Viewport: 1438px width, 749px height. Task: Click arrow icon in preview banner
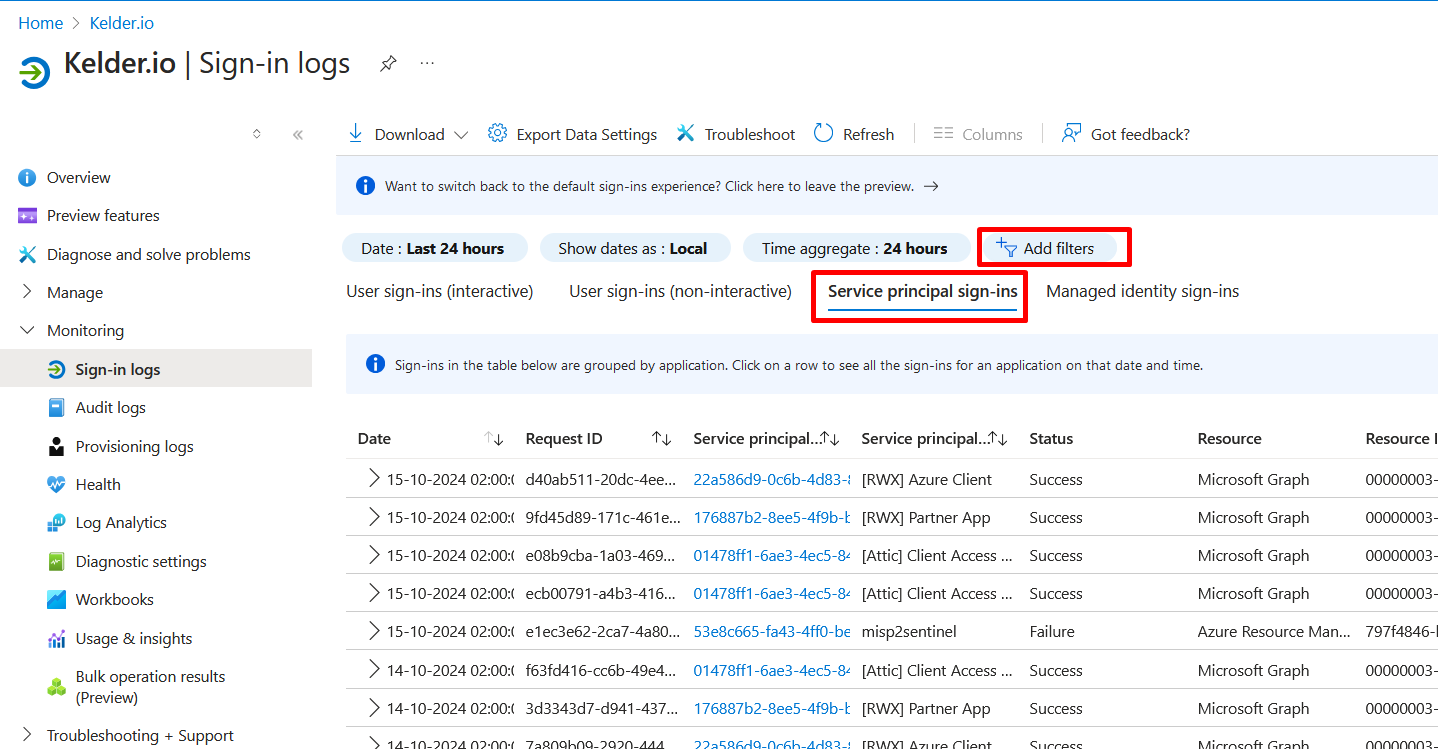click(931, 186)
